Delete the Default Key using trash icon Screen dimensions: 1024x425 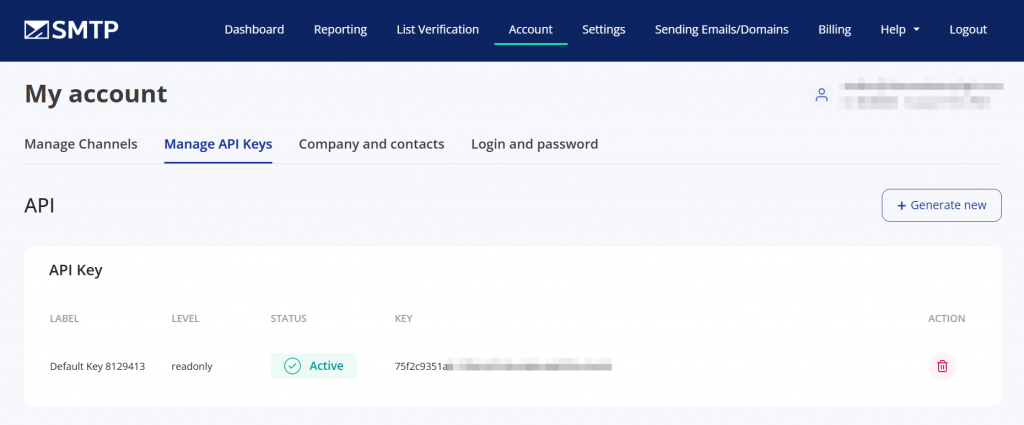(941, 366)
